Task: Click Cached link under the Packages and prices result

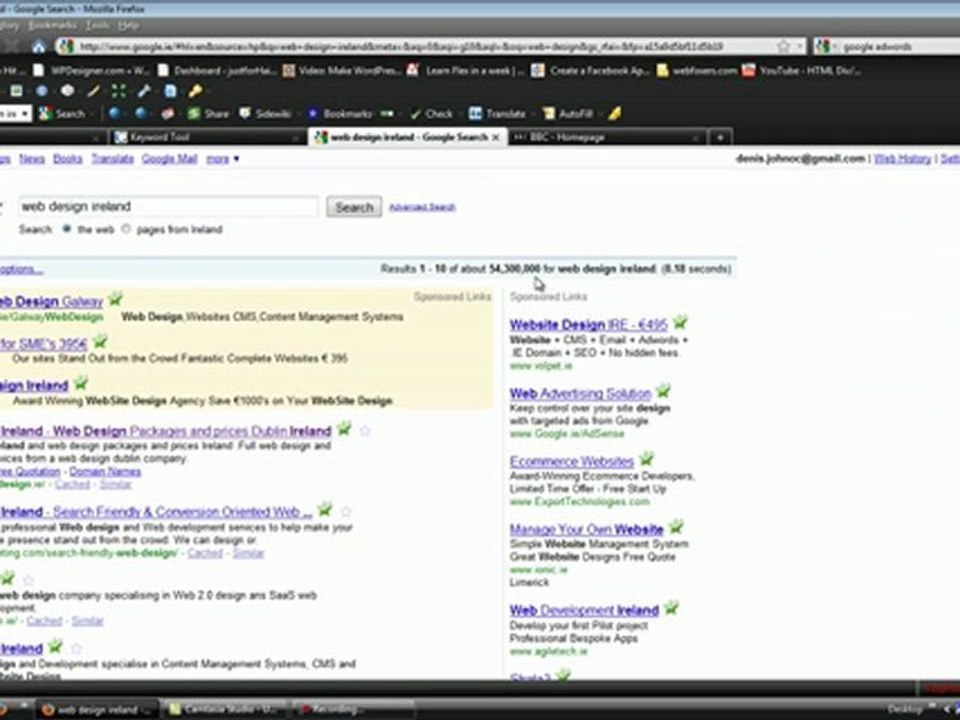Action: 72,484
